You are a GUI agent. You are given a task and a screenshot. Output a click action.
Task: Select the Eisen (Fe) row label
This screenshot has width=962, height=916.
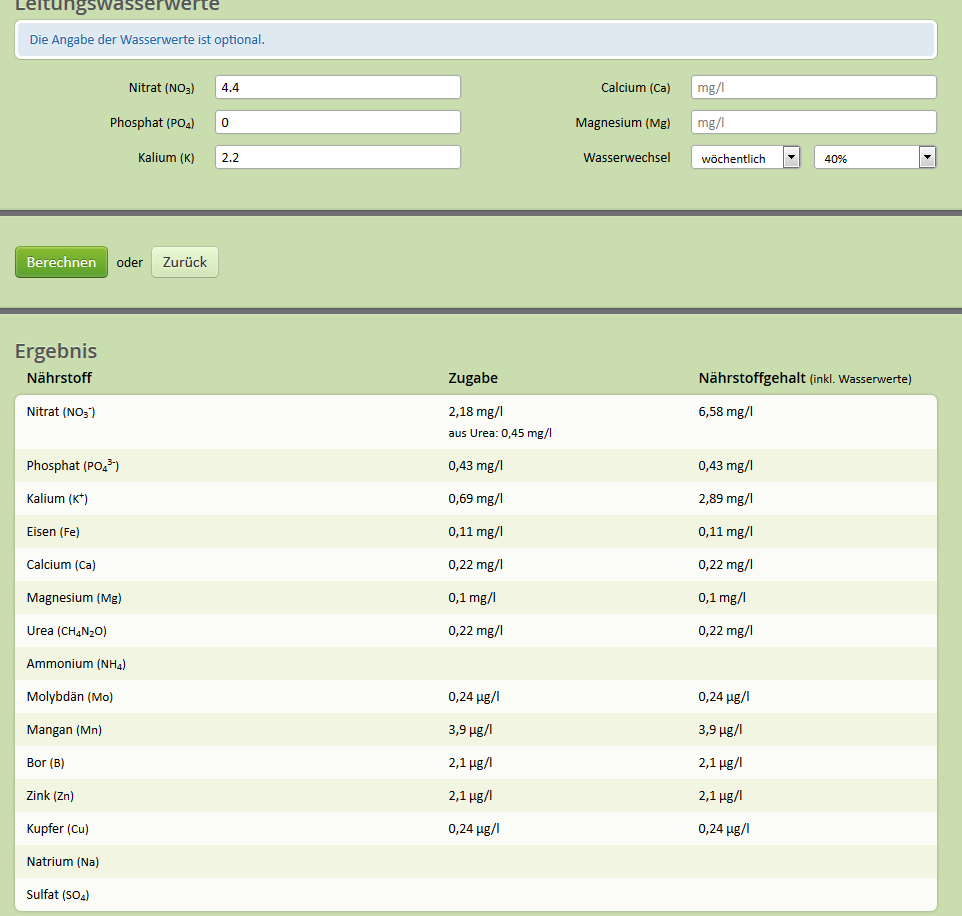[53, 532]
